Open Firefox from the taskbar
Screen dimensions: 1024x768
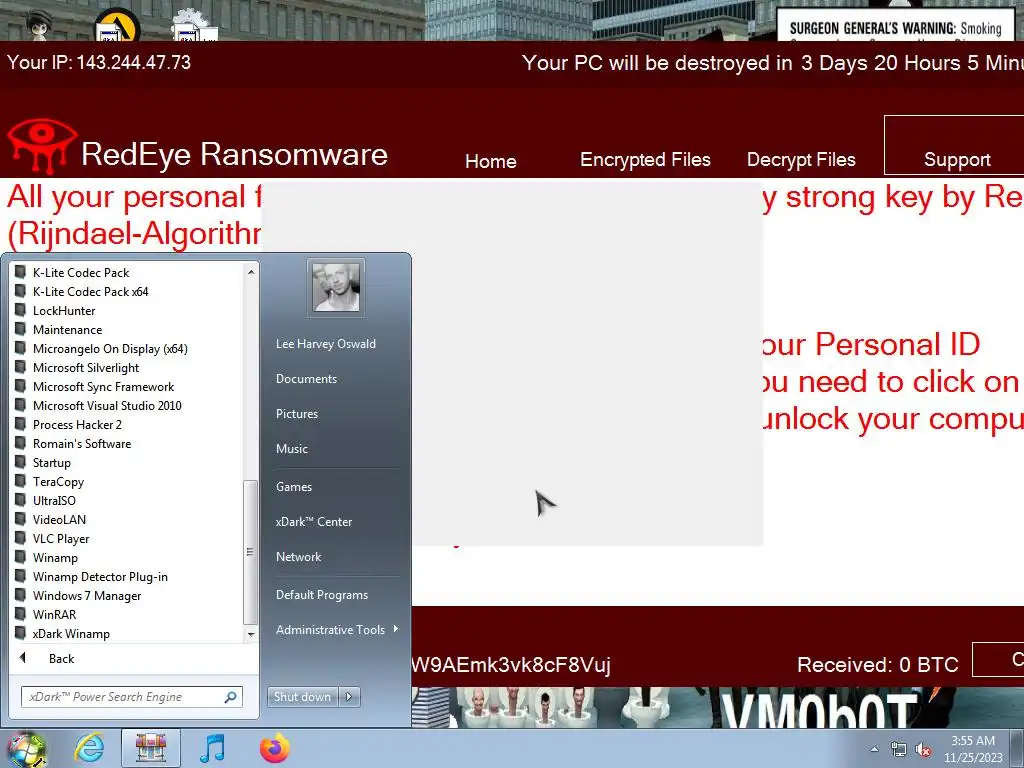click(274, 748)
